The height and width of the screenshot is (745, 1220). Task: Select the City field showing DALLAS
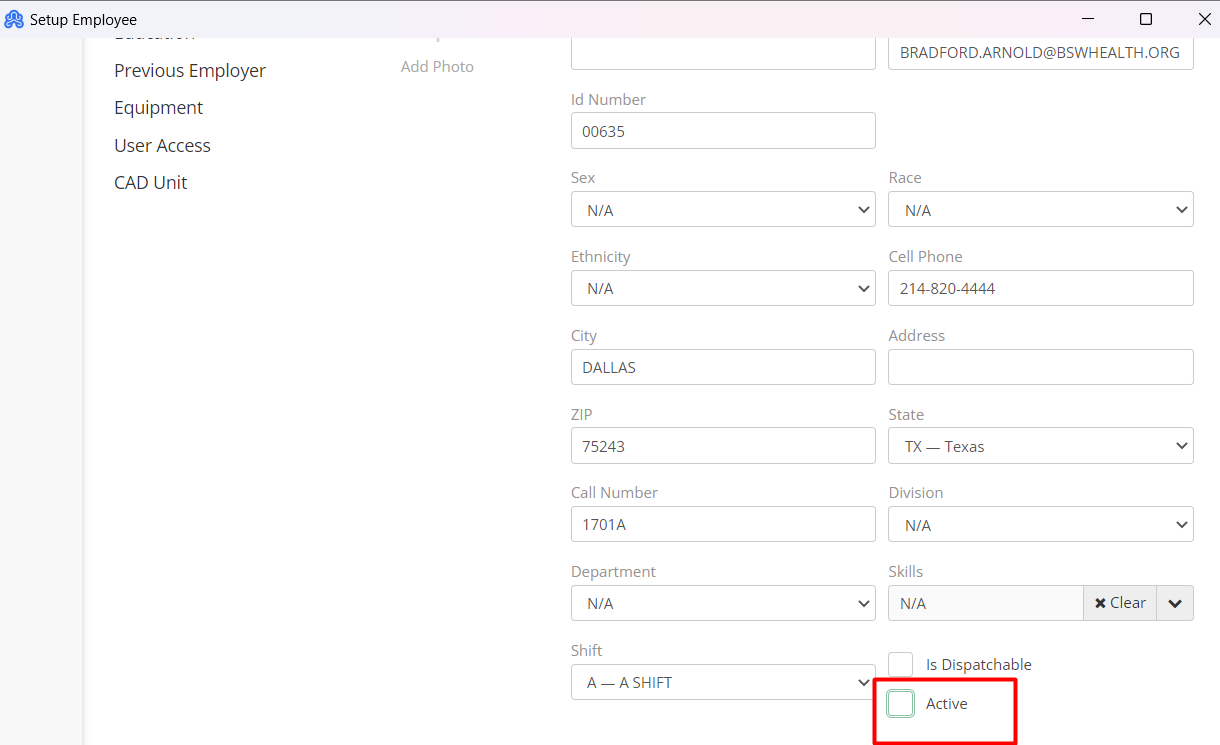[x=723, y=367]
